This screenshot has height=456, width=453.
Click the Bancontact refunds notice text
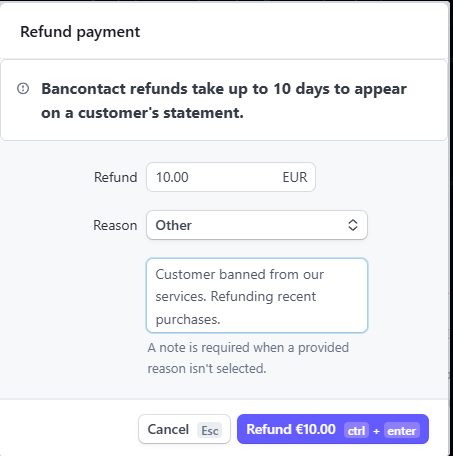pos(224,101)
